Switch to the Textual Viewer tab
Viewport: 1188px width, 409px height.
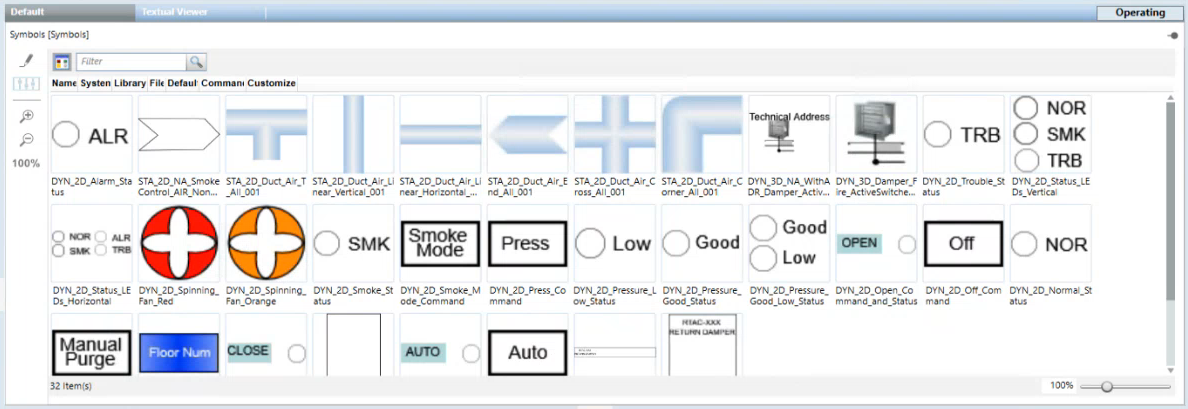174,13
